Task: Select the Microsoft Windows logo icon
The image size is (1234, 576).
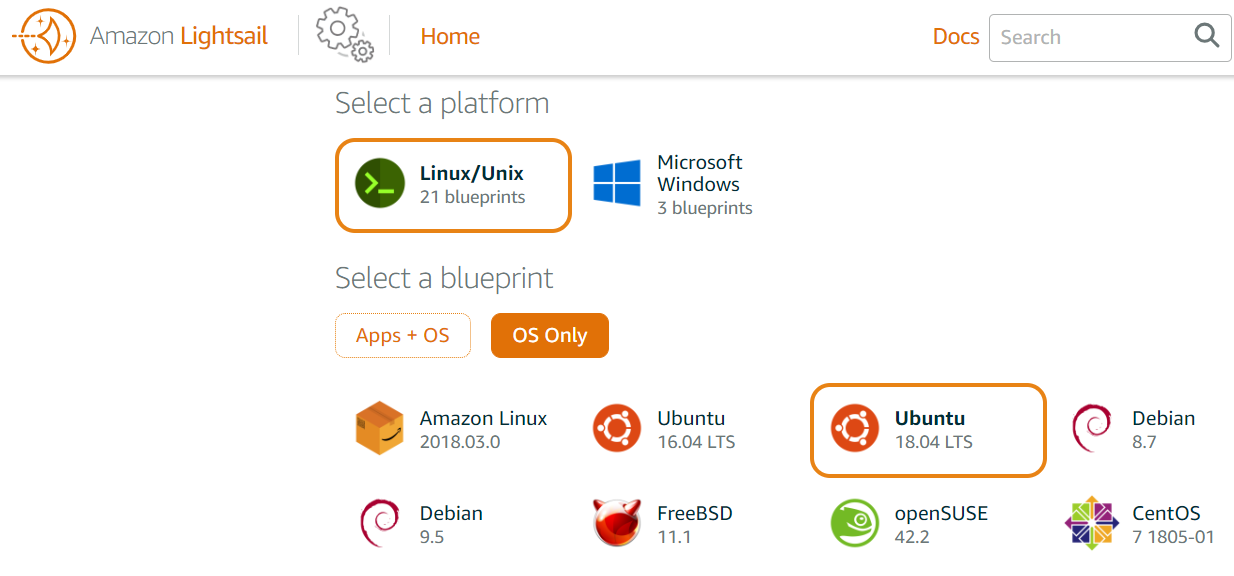Action: click(x=617, y=184)
